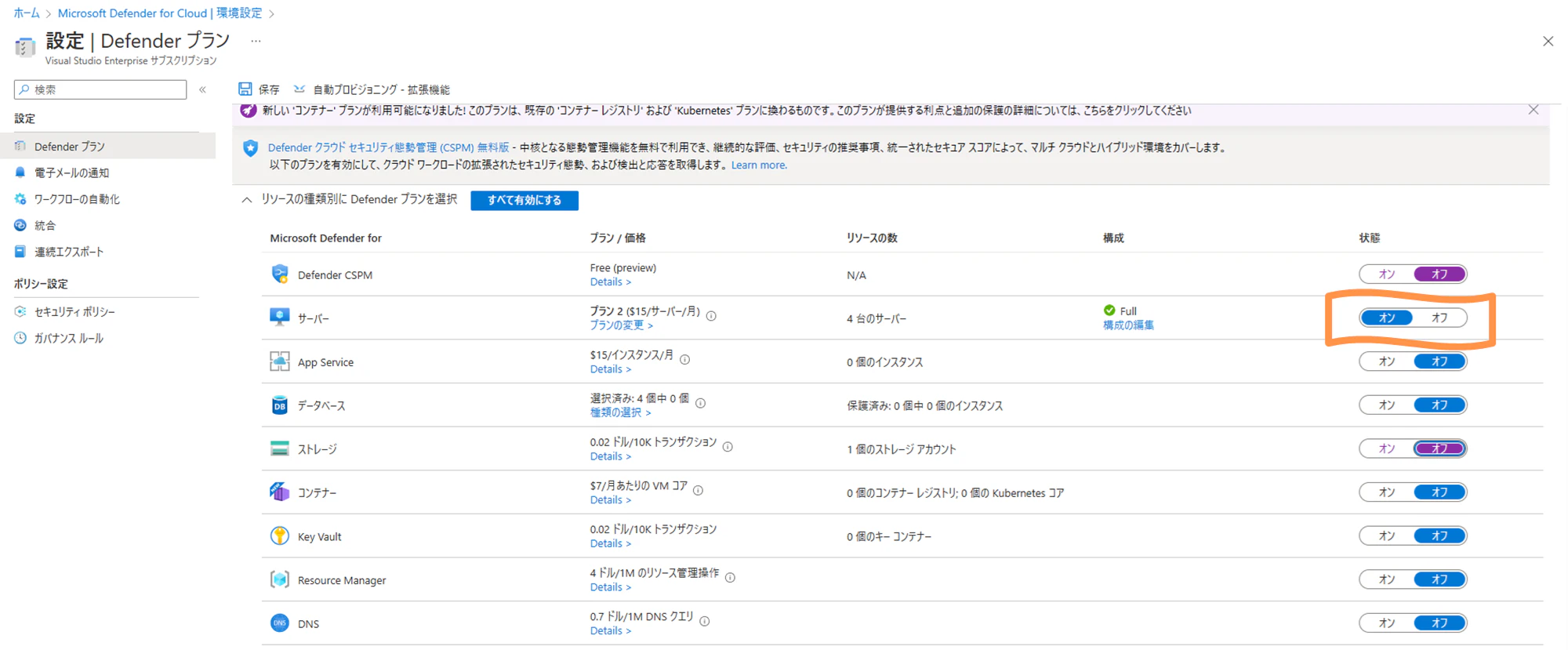Open プランの変更 for servers
The height and width of the screenshot is (650, 1568).
[x=621, y=325]
